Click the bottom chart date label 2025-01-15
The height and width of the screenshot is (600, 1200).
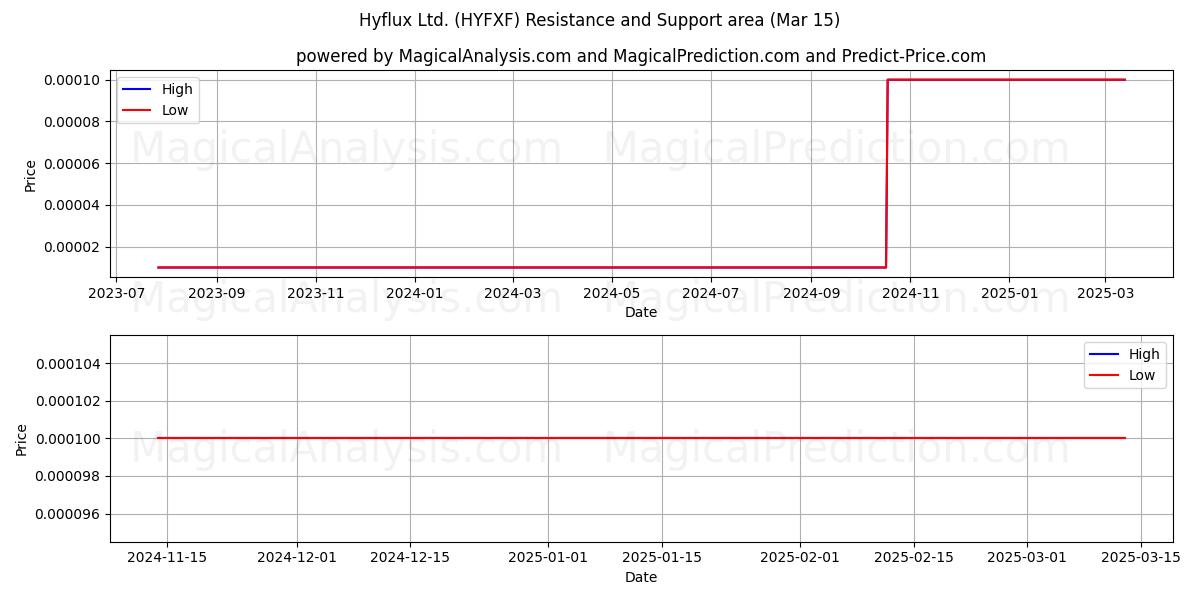click(662, 558)
